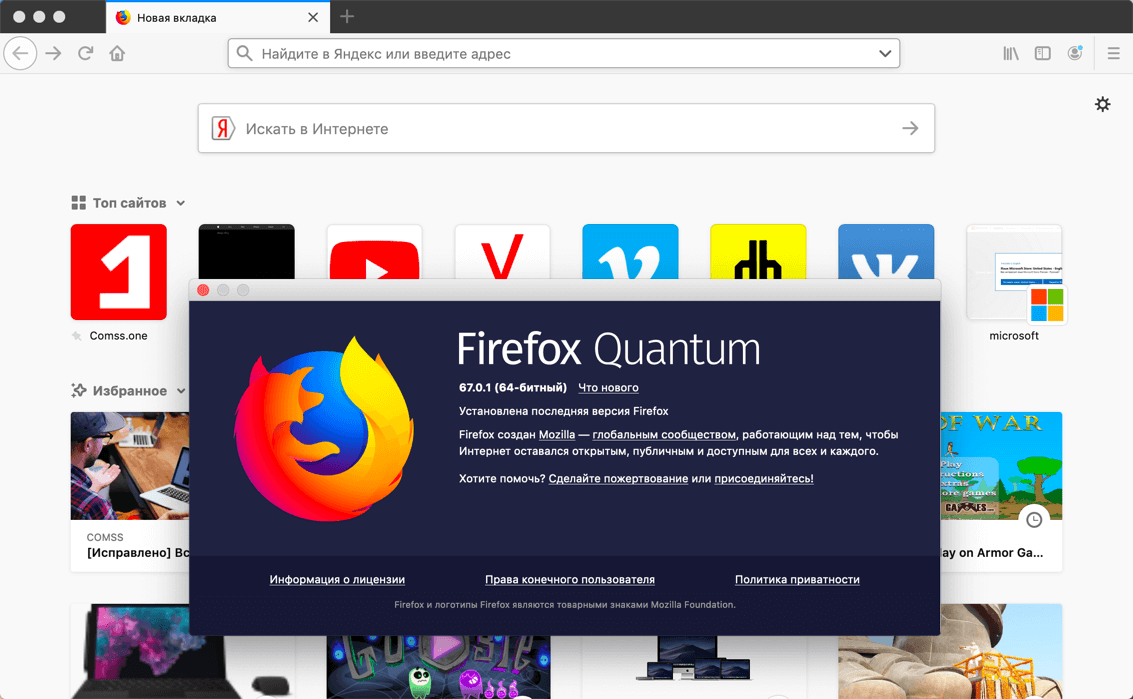Collapse the Топ сайтов section
1133x699 pixels.
(180, 202)
